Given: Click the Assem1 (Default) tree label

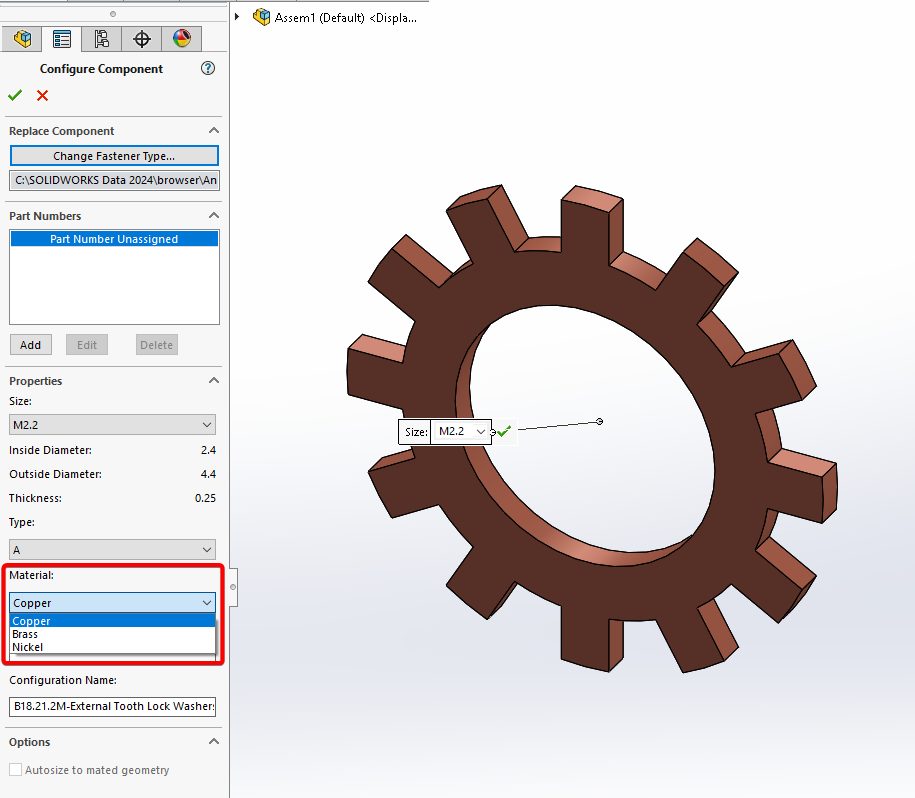Looking at the screenshot, I should click(x=345, y=18).
